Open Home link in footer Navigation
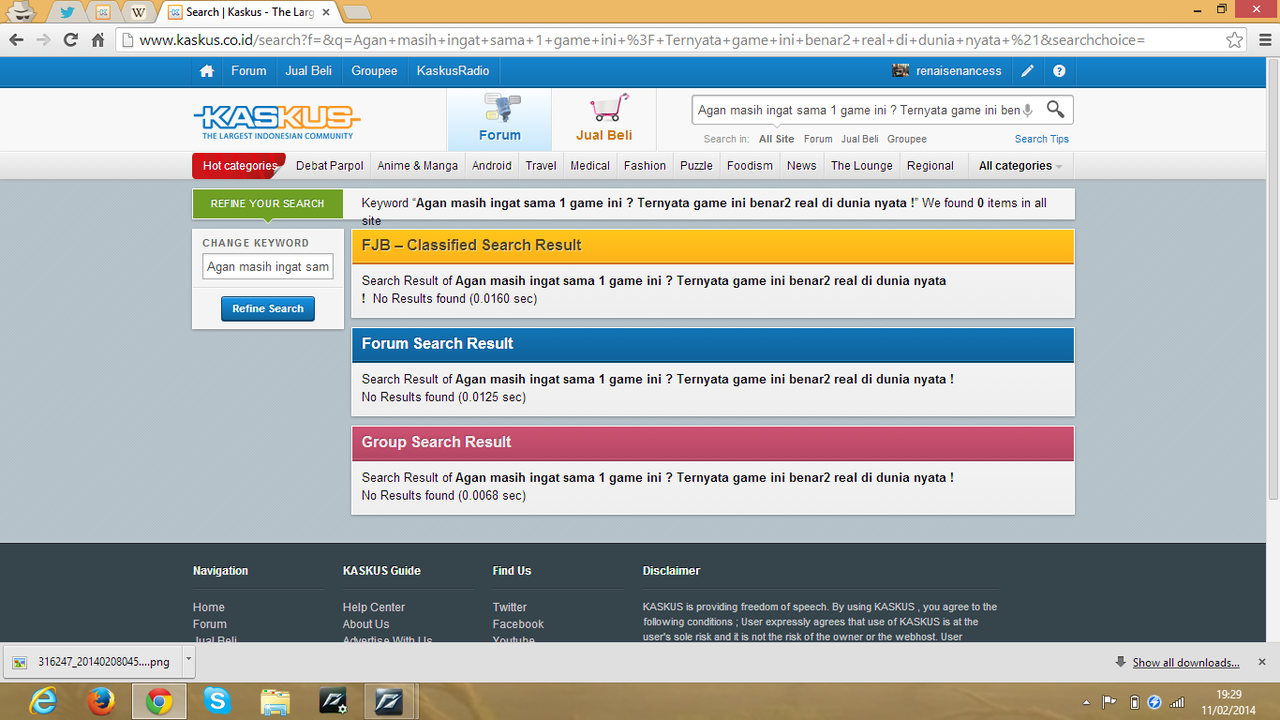This screenshot has width=1280, height=720. click(209, 607)
